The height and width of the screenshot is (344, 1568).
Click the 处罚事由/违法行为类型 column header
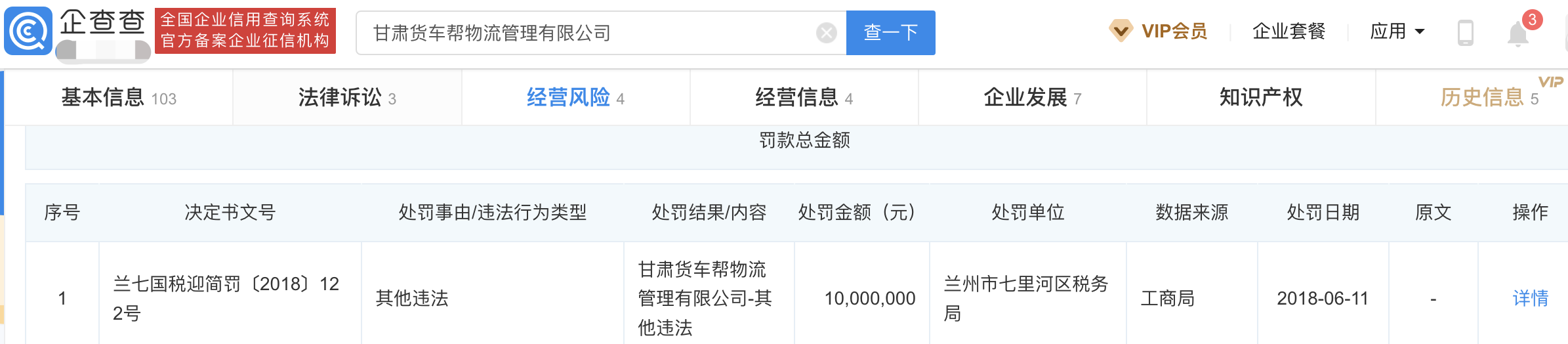tap(492, 212)
